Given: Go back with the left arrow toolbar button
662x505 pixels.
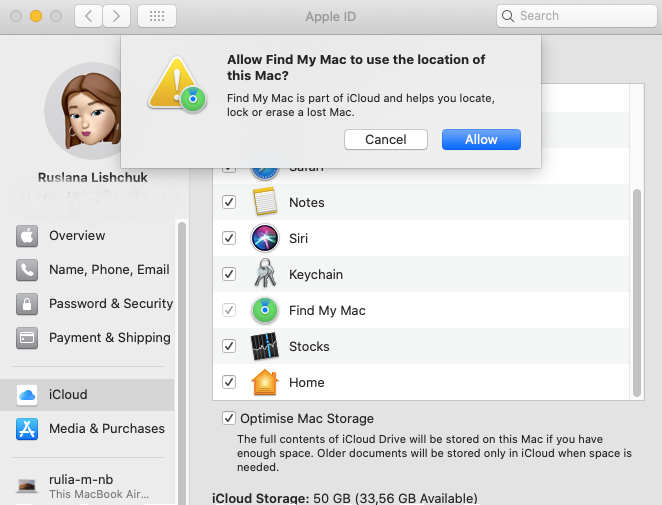Looking at the screenshot, I should point(88,16).
